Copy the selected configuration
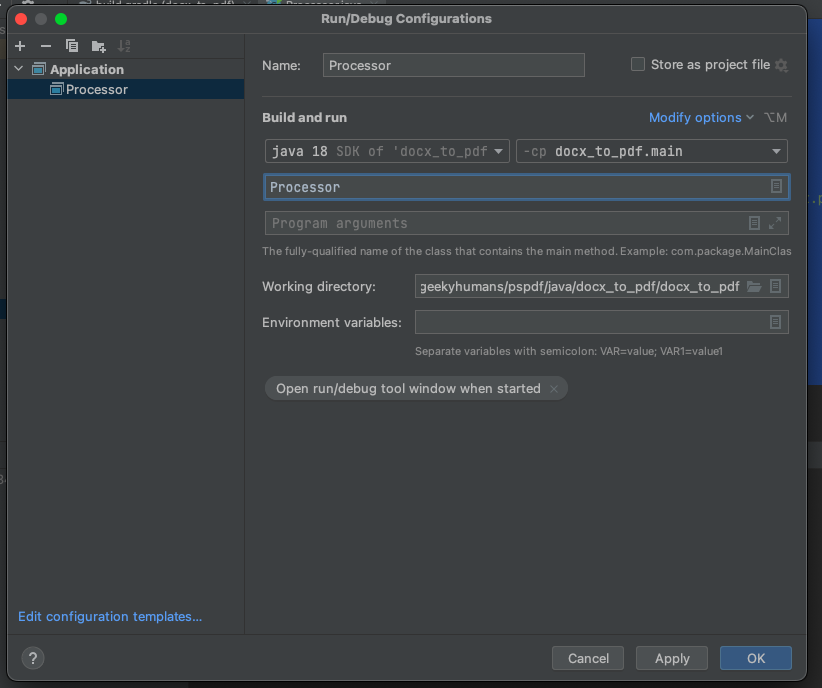Viewport: 822px width, 688px height. tap(72, 46)
